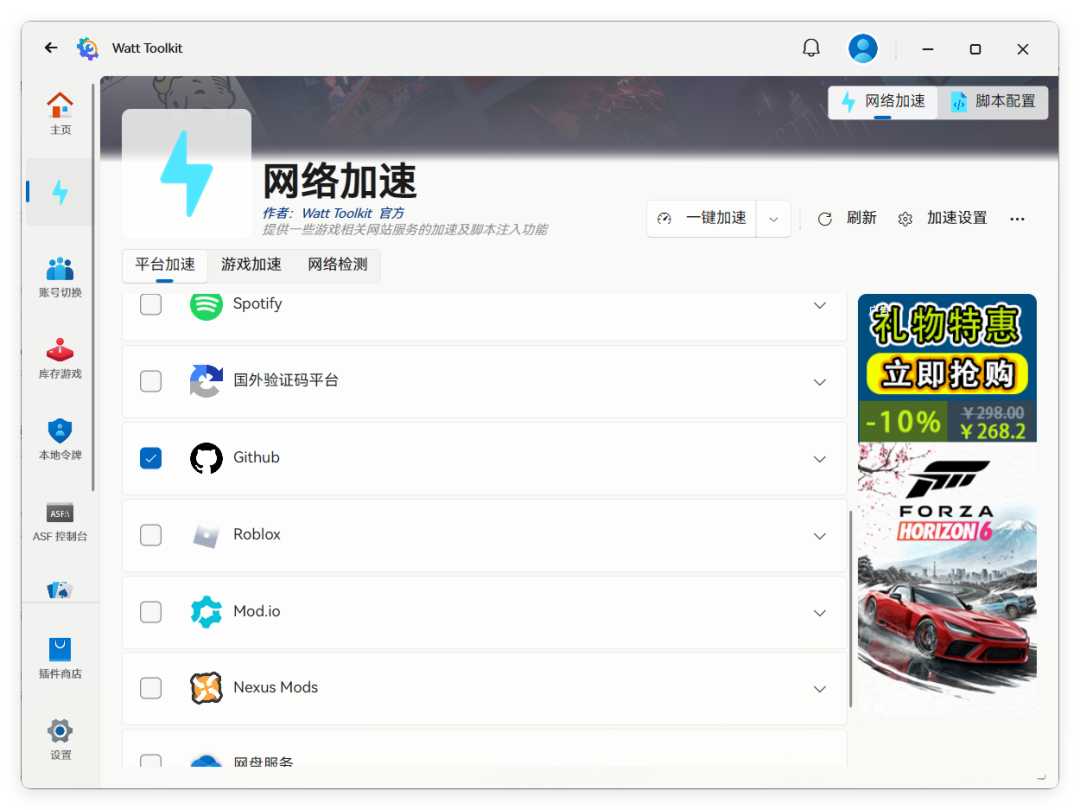Select the 脚本配置 top tab
The image size is (1080, 810).
pyautogui.click(x=993, y=102)
